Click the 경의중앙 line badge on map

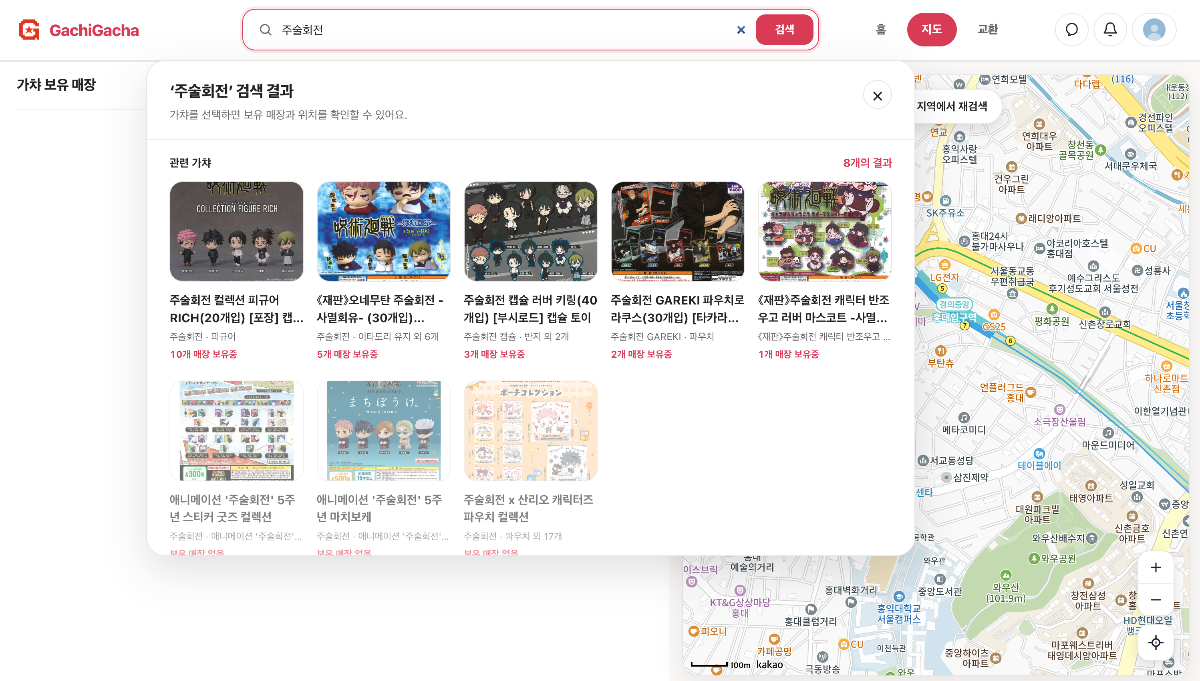(954, 304)
